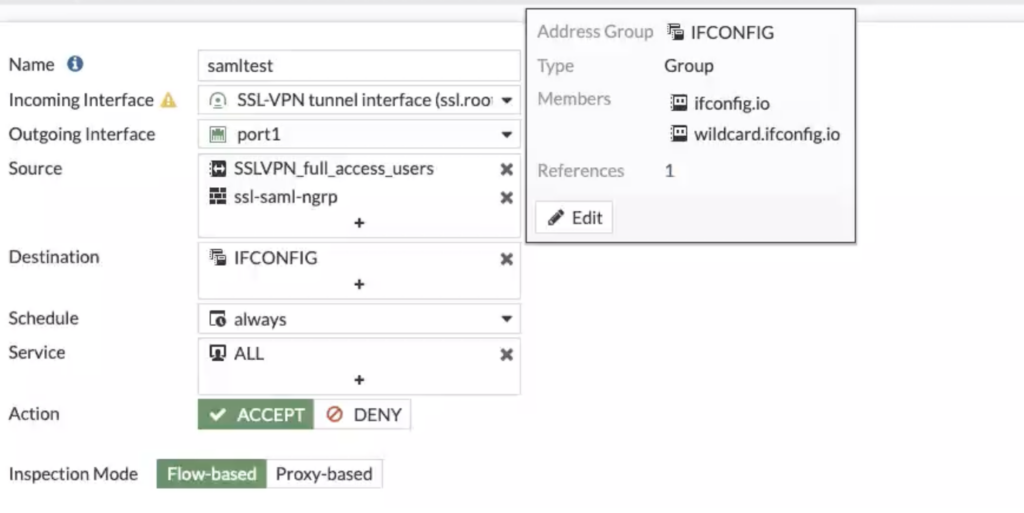This screenshot has height=513, width=1024.
Task: Open the Schedule always dropdown
Action: [359, 319]
